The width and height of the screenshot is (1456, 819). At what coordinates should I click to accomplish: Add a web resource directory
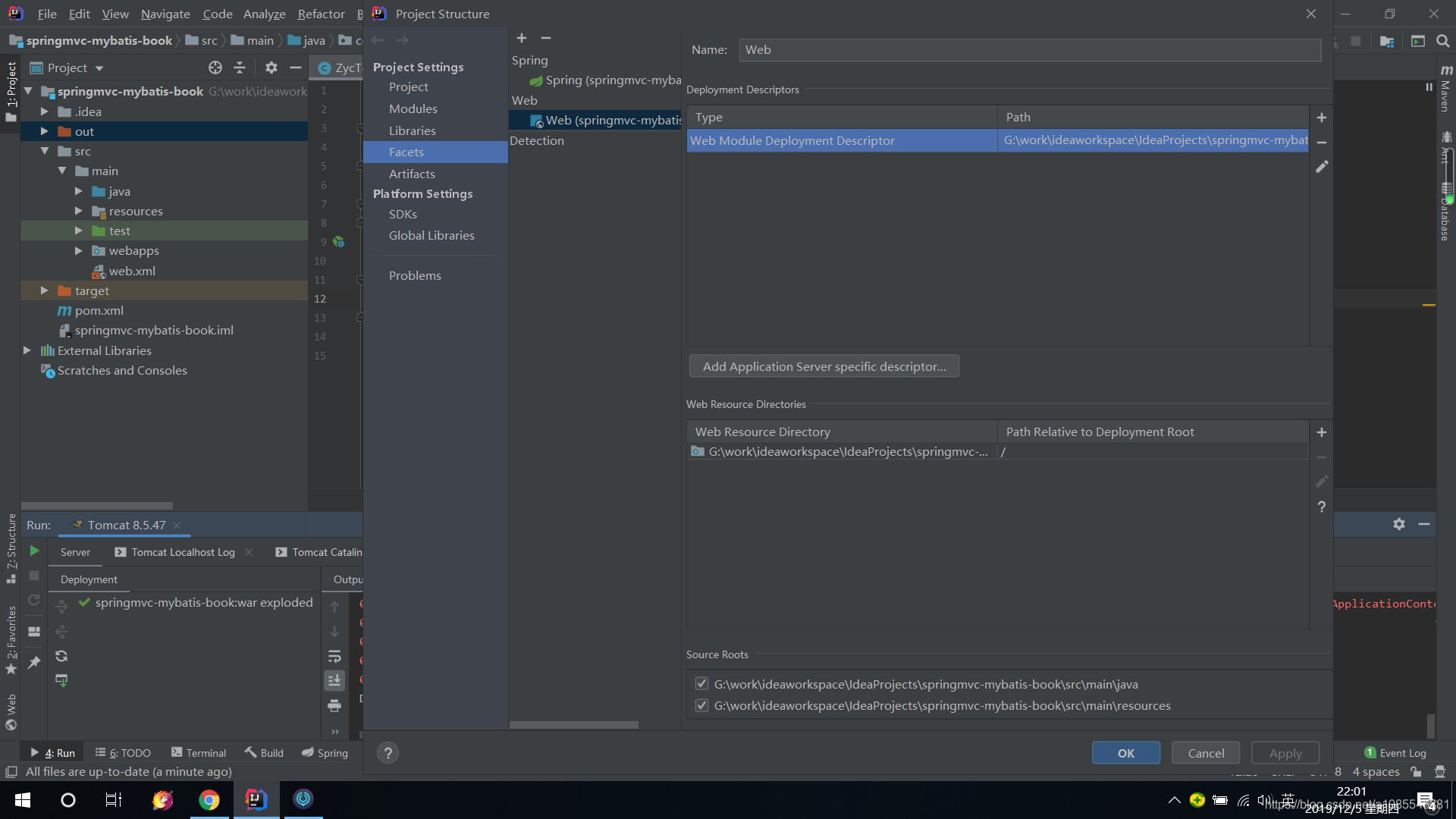(x=1322, y=432)
